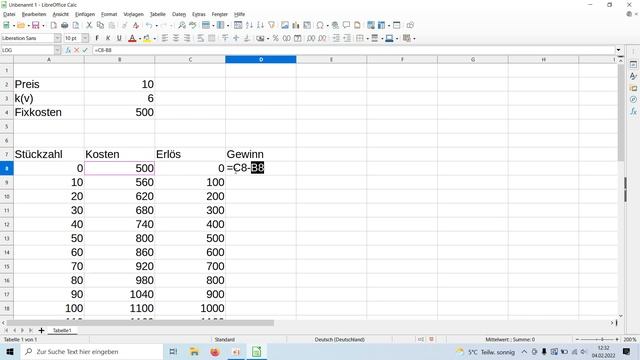Click the Insert Special Character omega icon
The height and width of the screenshot is (360, 640).
[x=320, y=25]
